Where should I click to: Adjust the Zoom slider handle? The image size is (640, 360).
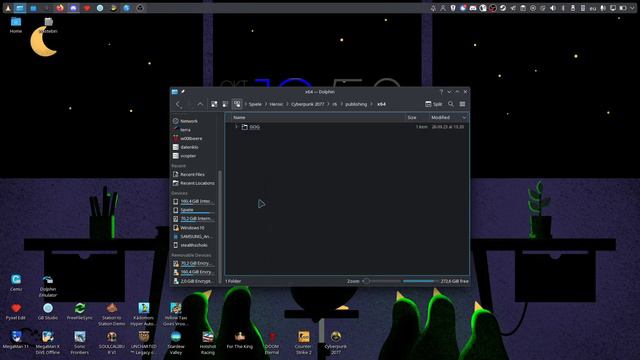tap(366, 281)
